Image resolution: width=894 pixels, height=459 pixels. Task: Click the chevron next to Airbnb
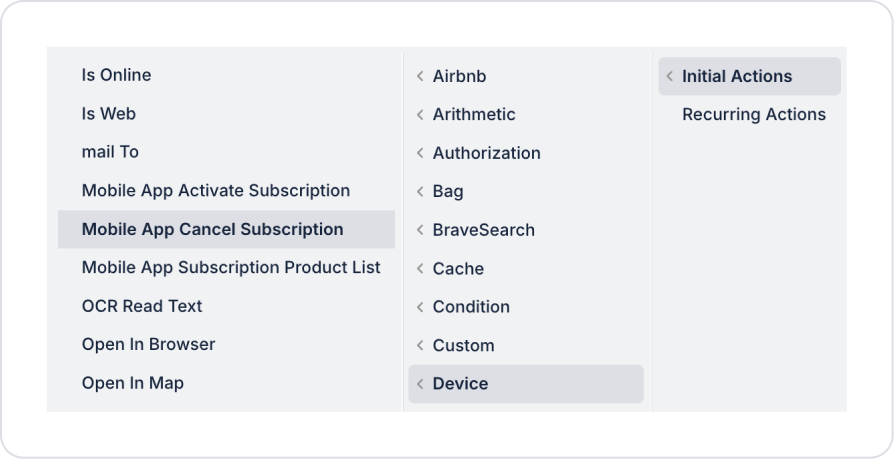pos(420,77)
